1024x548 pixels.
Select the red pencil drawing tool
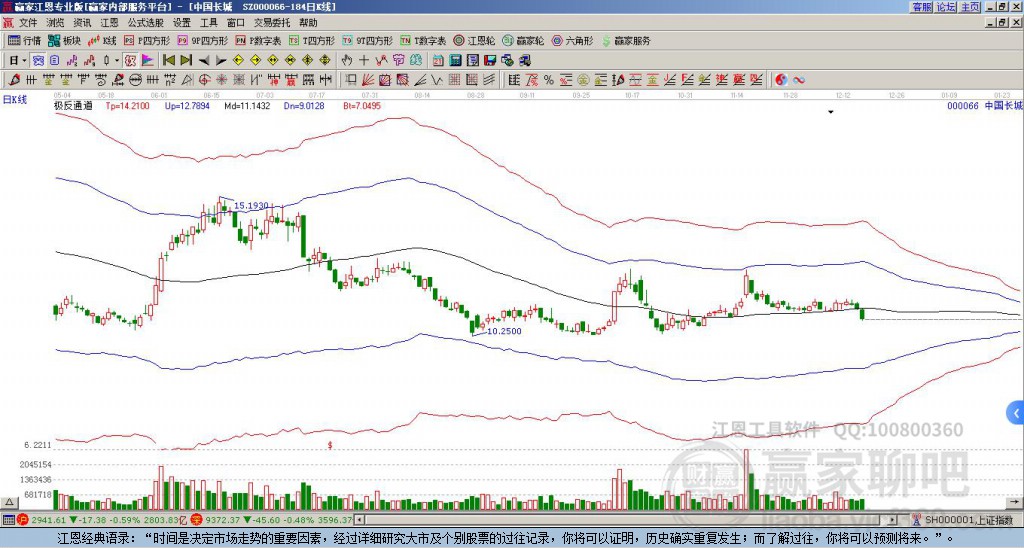13,80
